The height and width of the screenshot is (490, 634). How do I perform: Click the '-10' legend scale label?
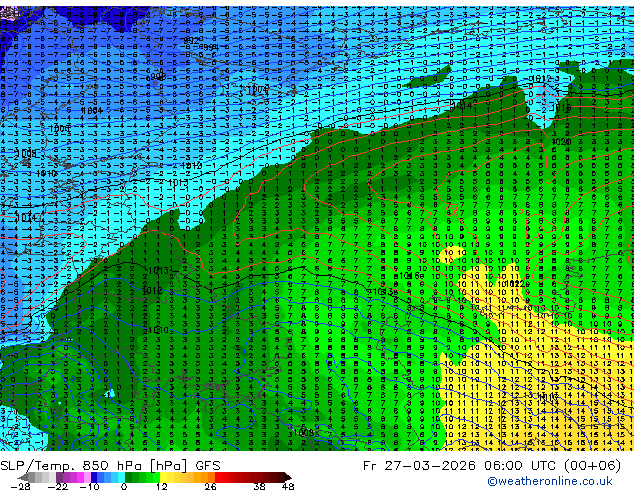coord(89,486)
